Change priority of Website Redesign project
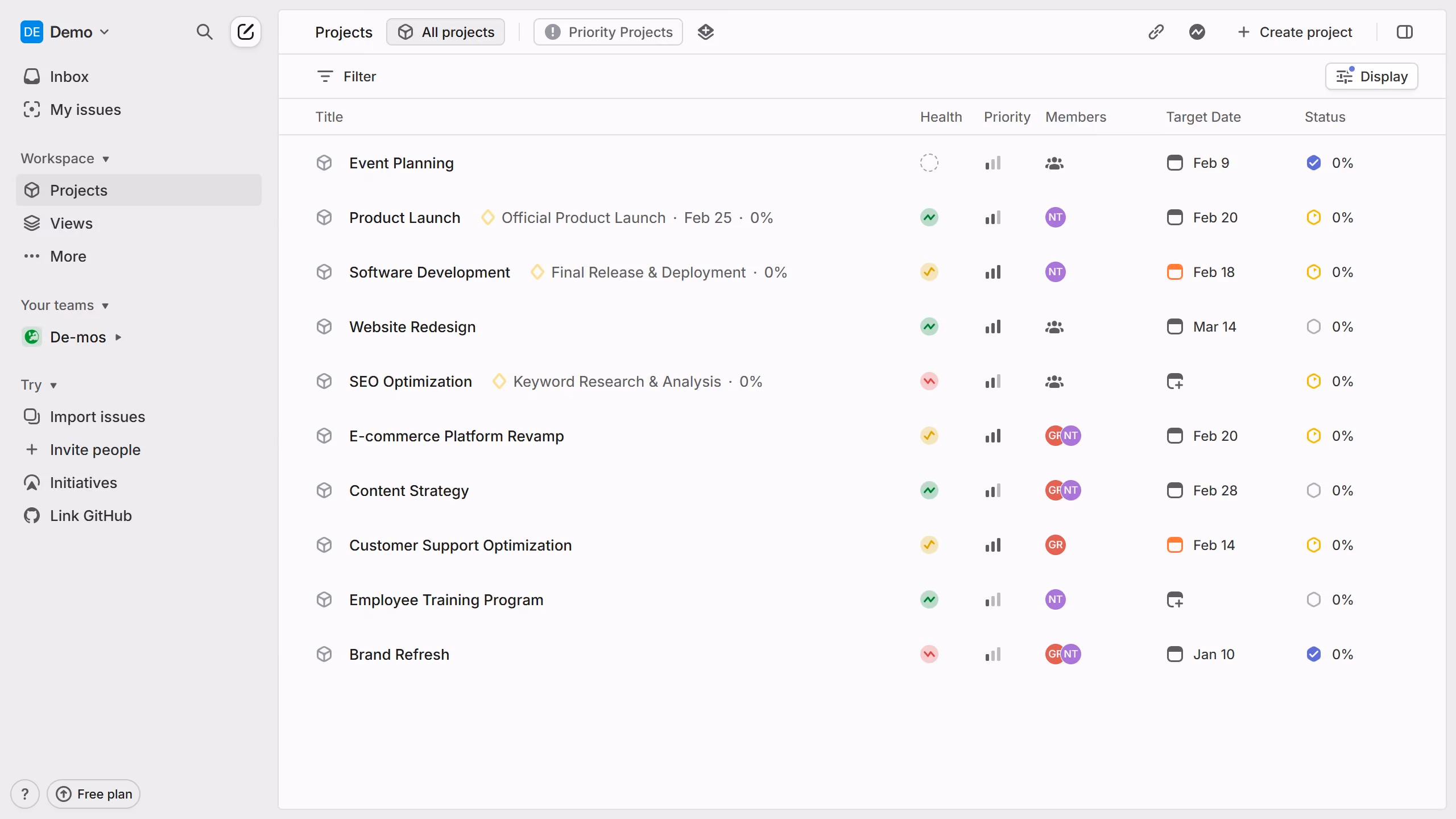 pyautogui.click(x=993, y=327)
